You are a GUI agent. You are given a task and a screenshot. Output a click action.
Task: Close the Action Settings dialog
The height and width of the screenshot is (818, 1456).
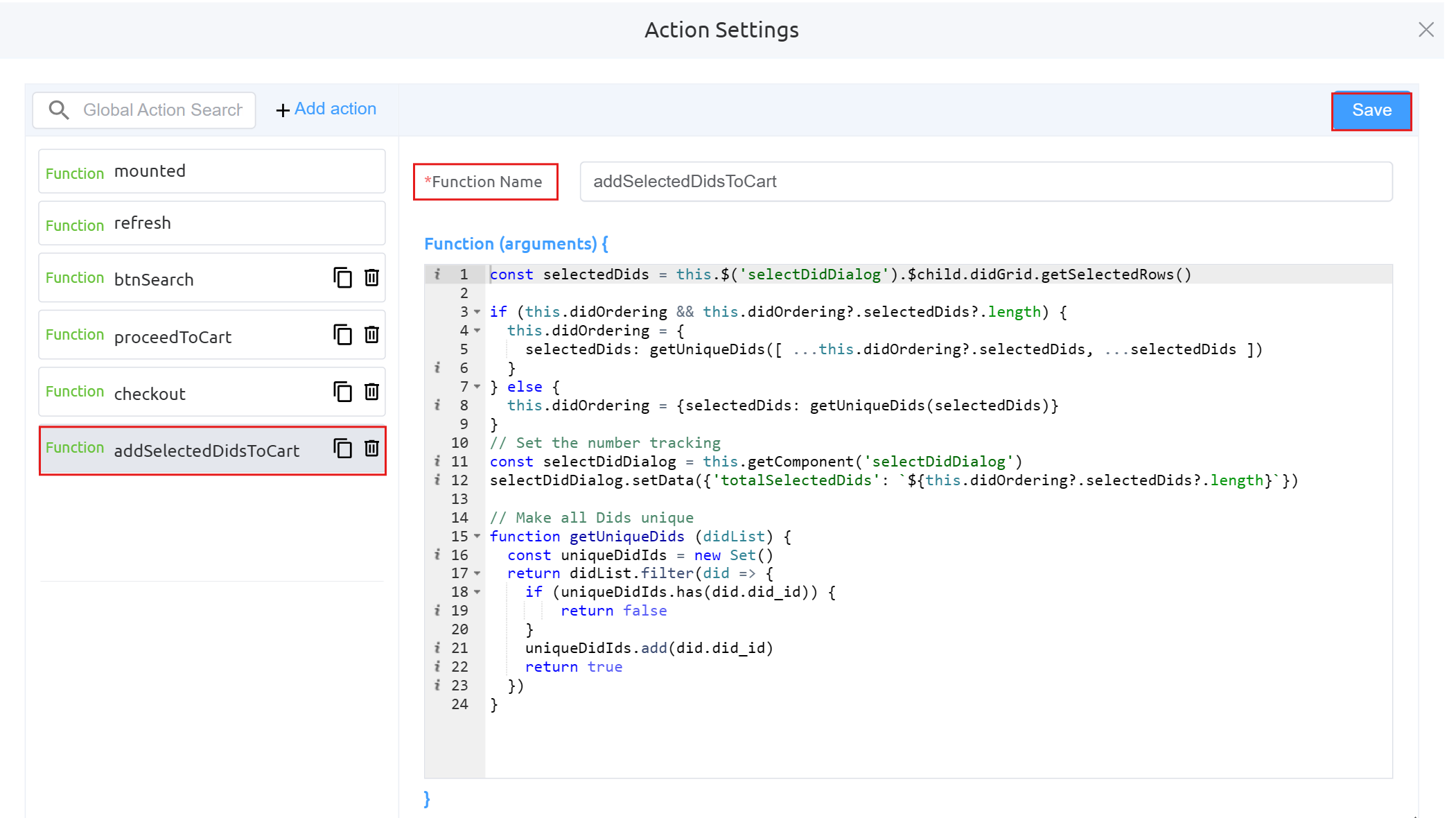pos(1426,30)
